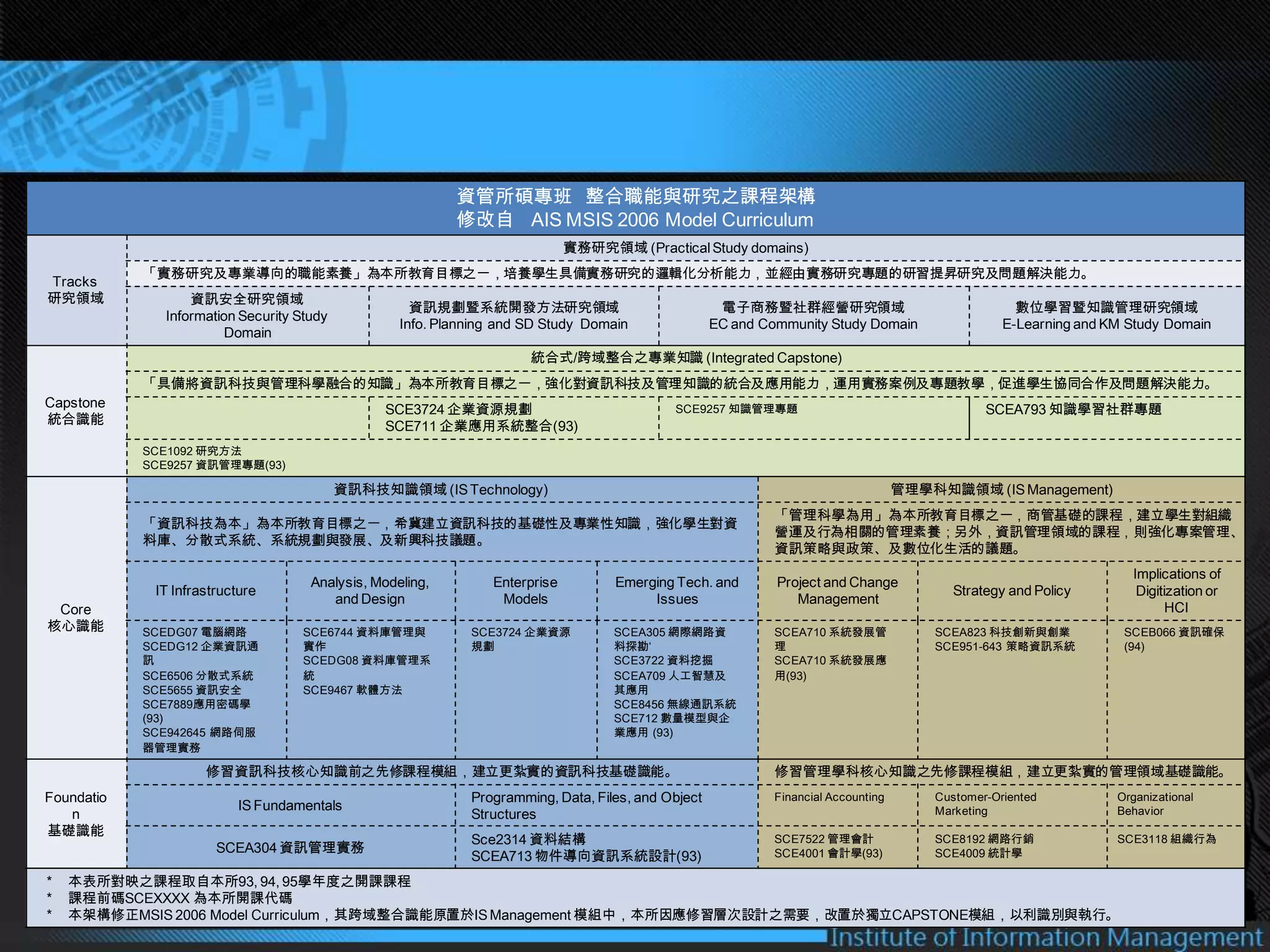Click the slide title 資管所碩專班 整合職能與研究之課程架構
1270x952 pixels.
[636, 196]
